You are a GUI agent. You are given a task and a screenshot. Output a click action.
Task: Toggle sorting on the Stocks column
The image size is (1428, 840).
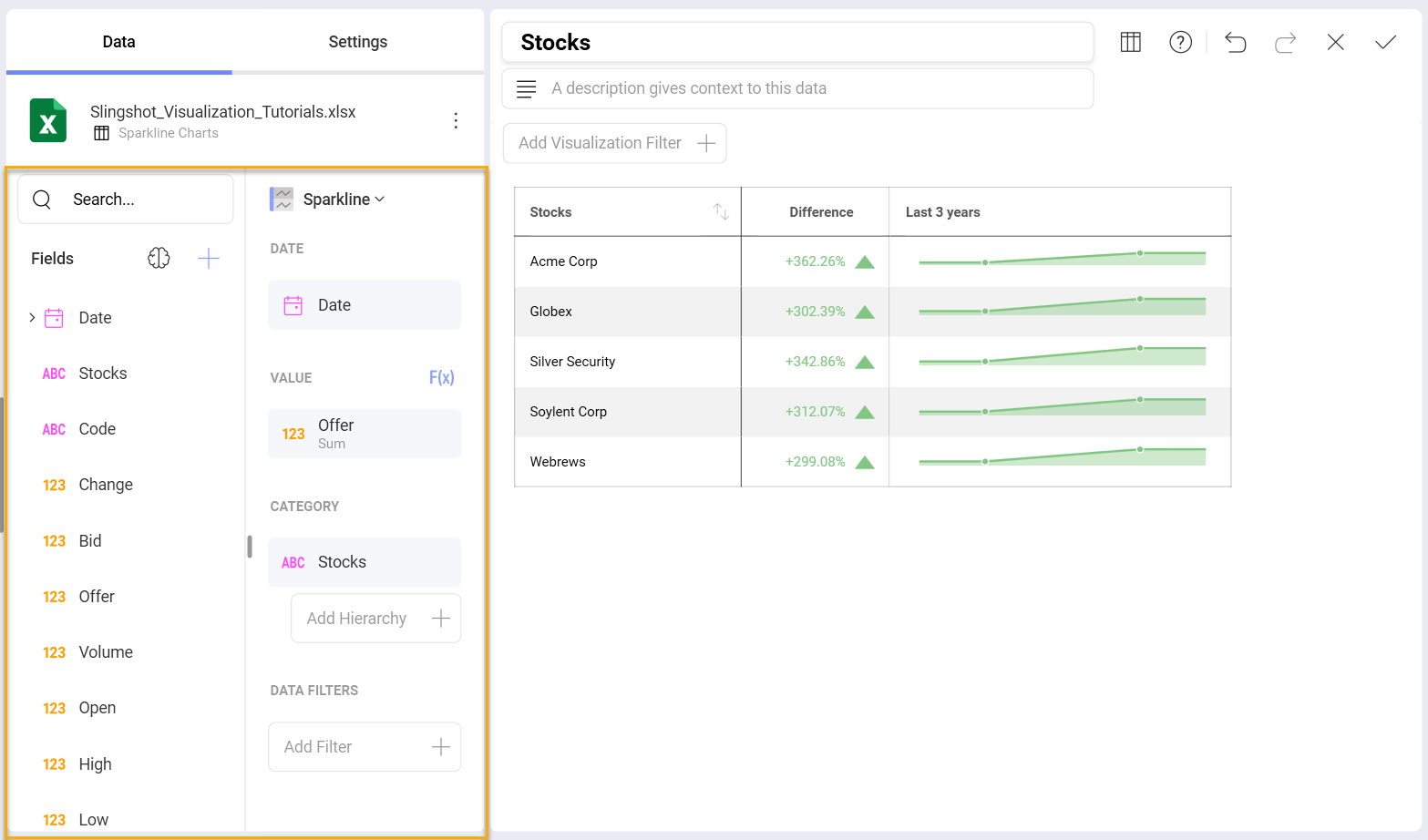[x=721, y=211]
